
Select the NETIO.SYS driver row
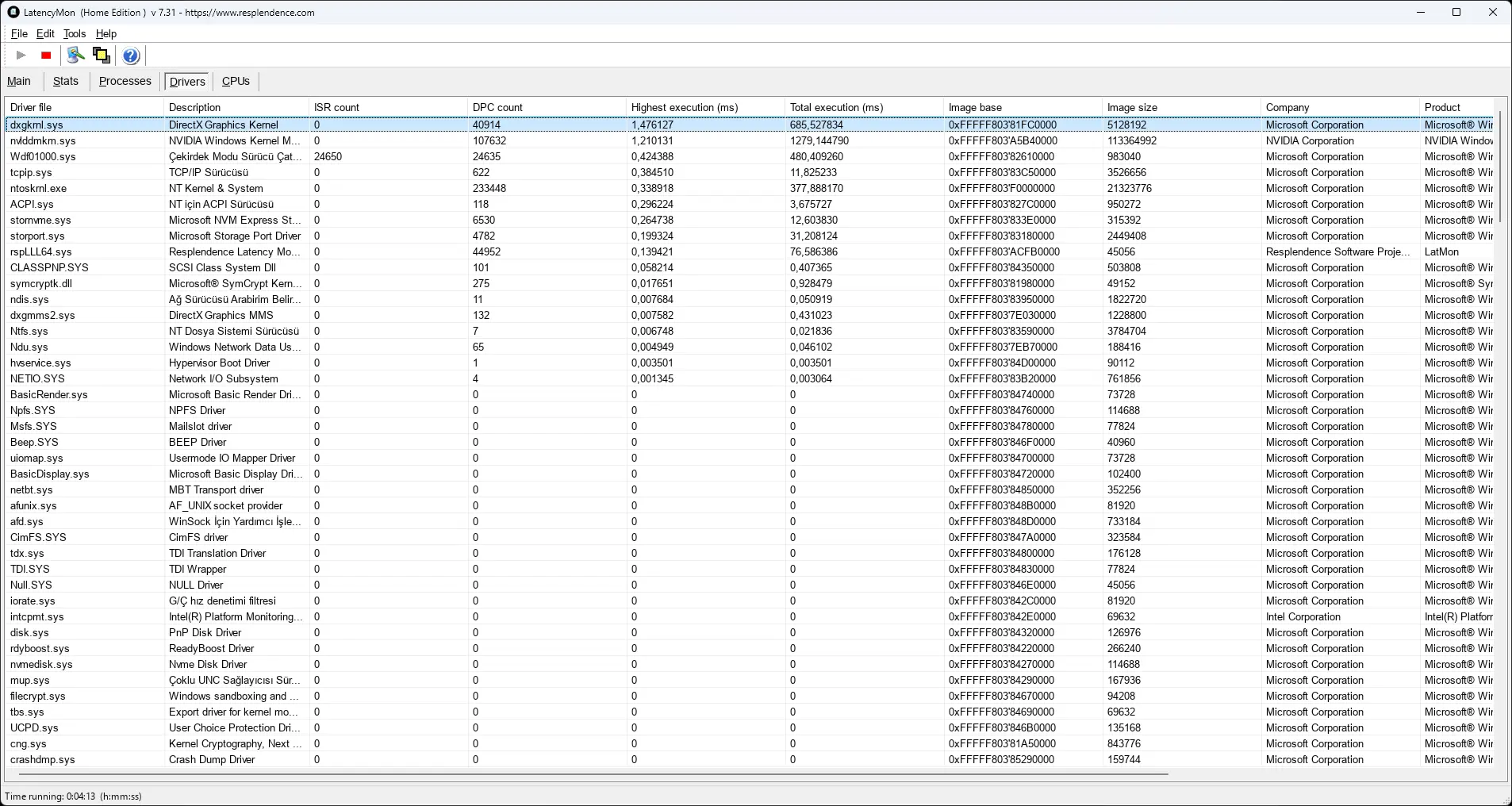pyautogui.click(x=749, y=378)
